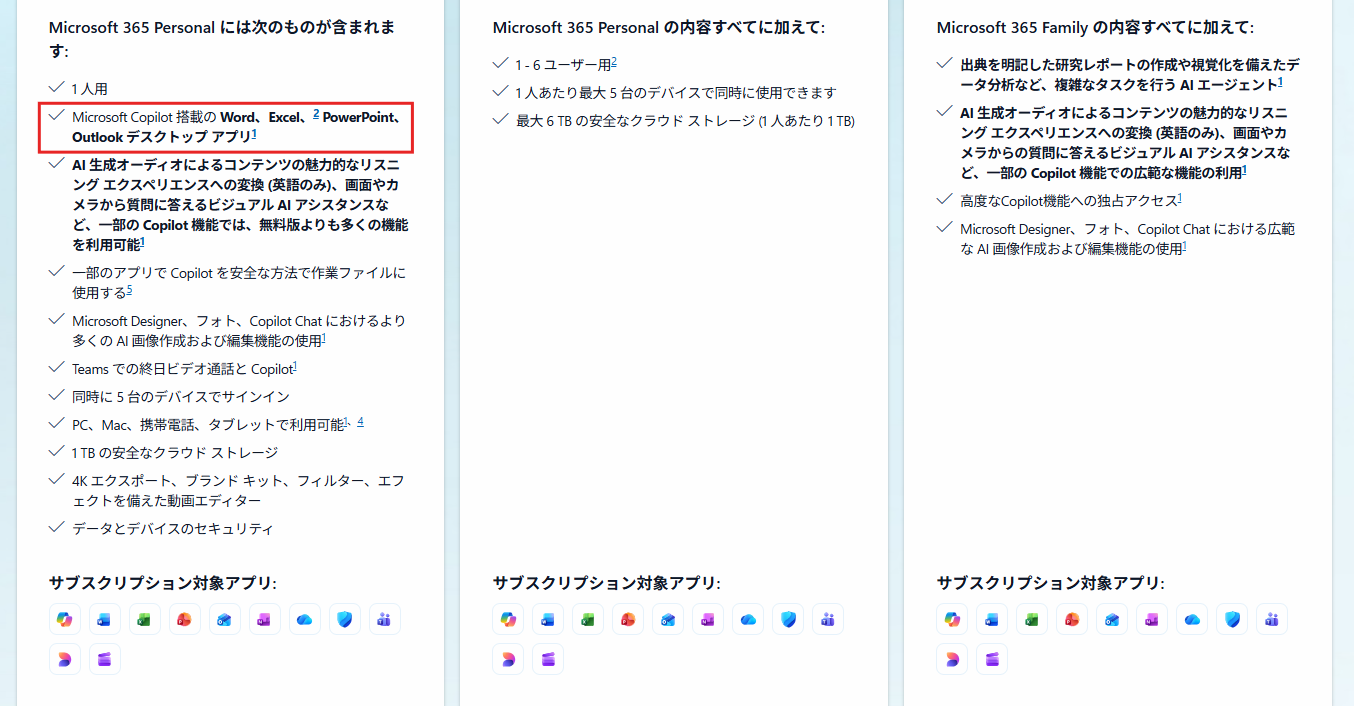Image resolution: width=1354 pixels, height=706 pixels.
Task: Click the Copilot icon in the rightmost card
Action: 952,619
